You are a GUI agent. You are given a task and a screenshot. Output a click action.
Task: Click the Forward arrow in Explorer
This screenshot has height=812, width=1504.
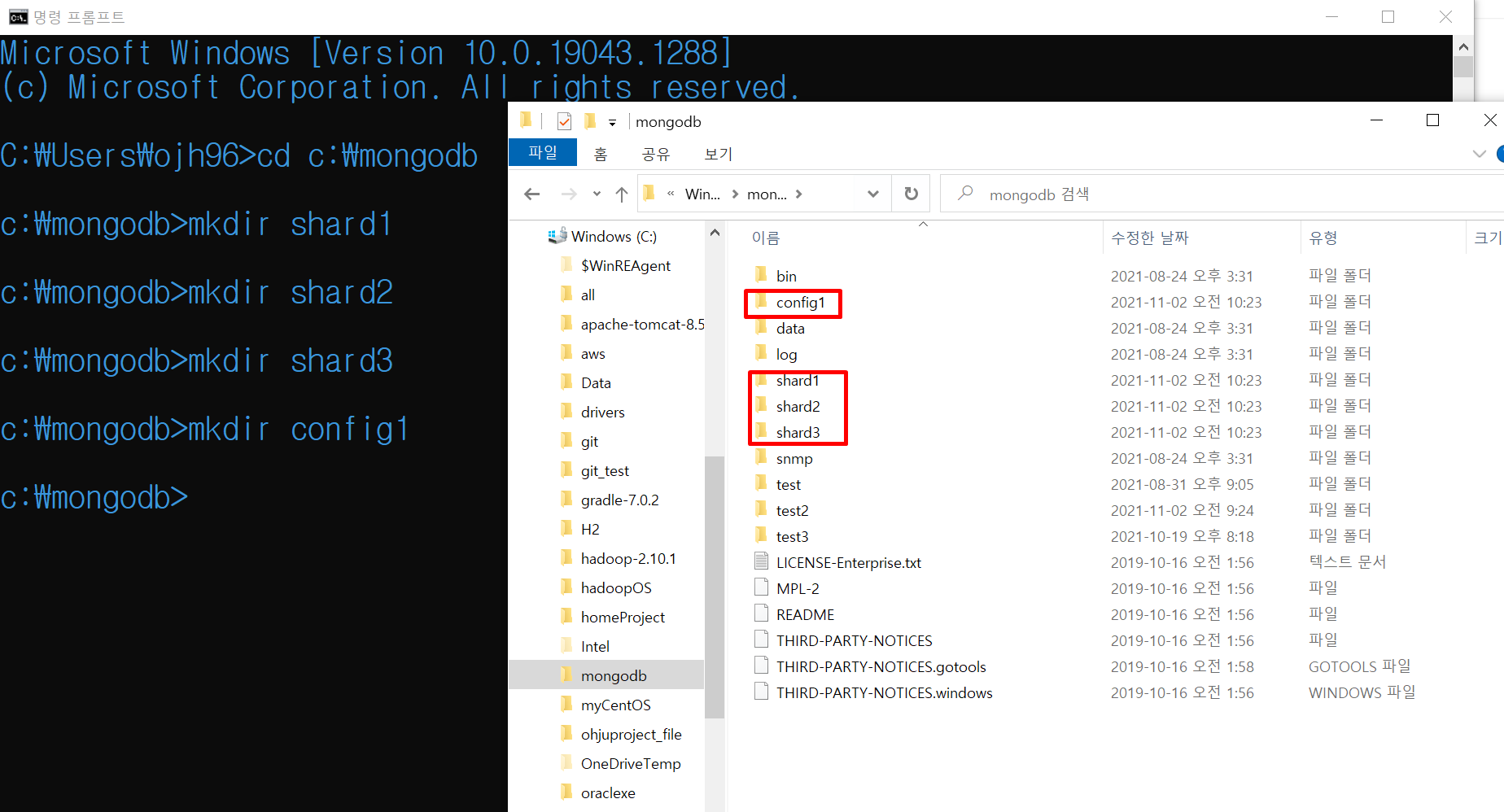point(569,194)
